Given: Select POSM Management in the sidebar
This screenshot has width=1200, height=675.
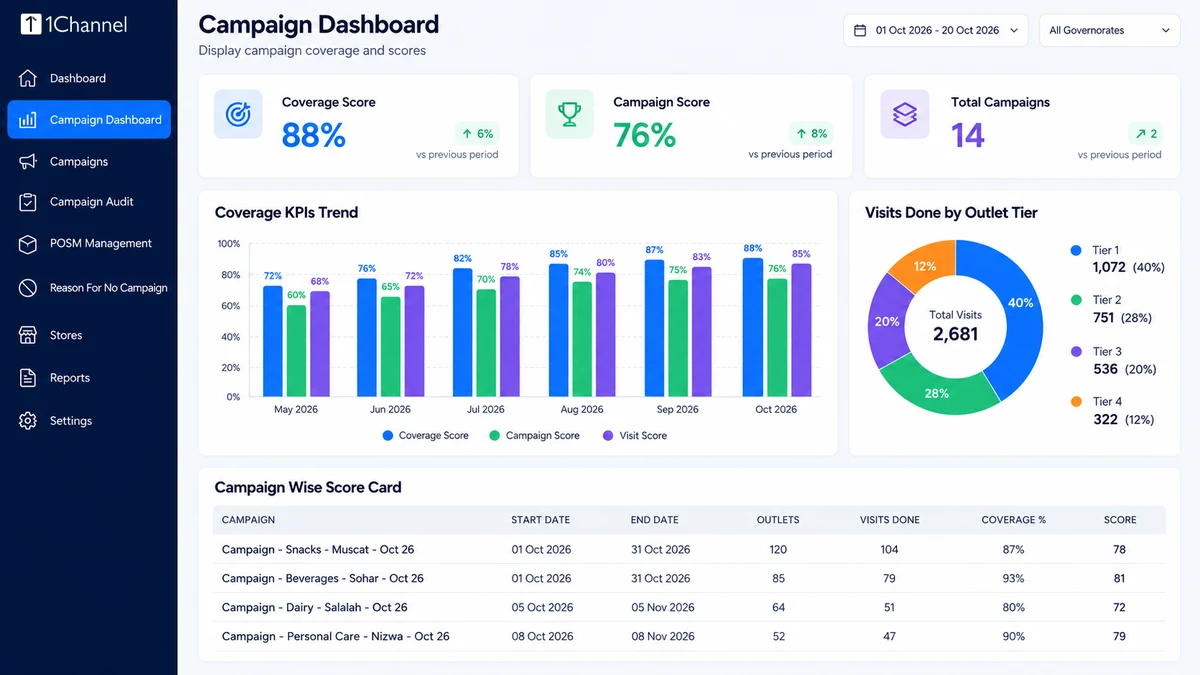Looking at the screenshot, I should pyautogui.click(x=101, y=244).
